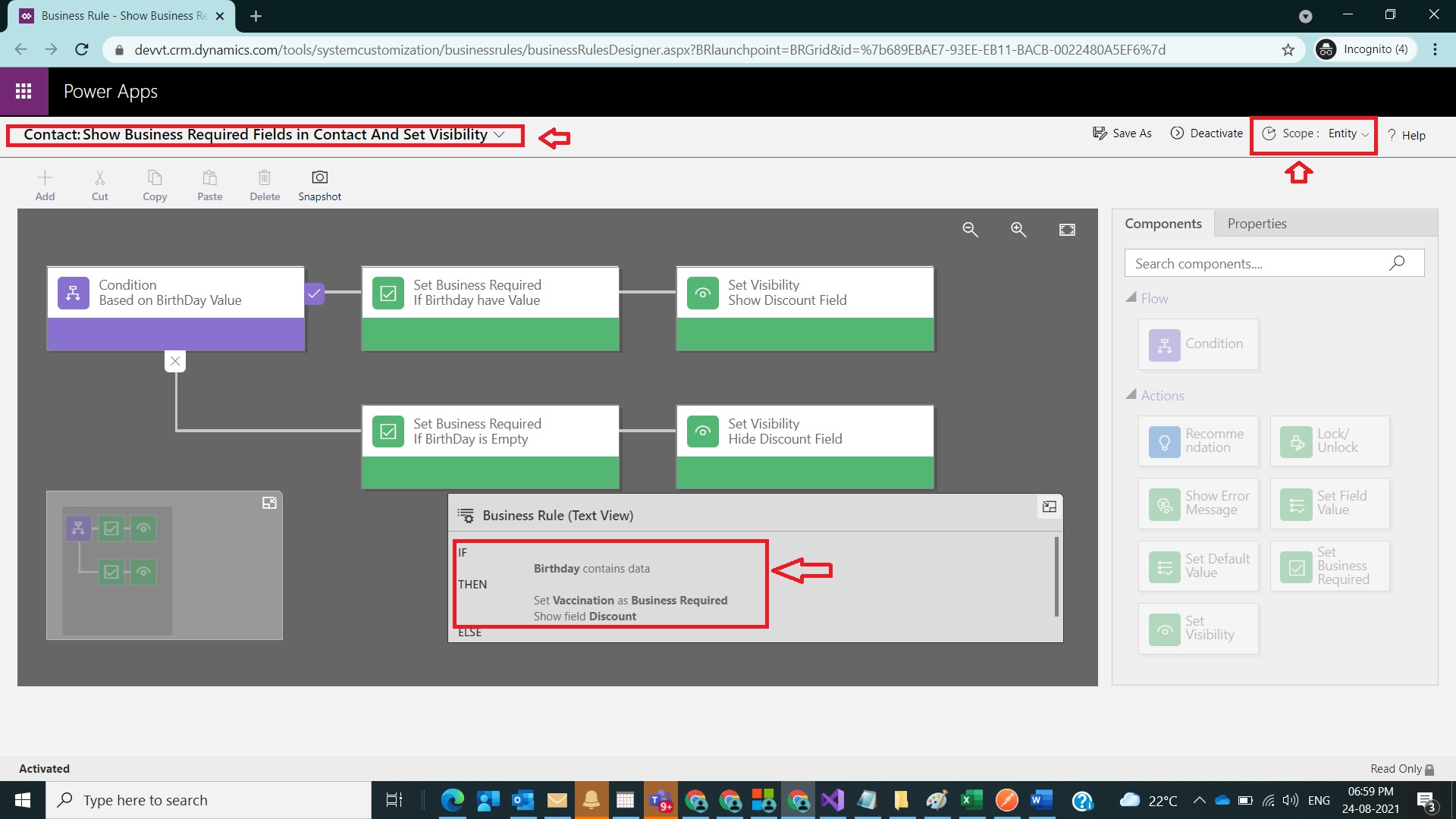This screenshot has height=819, width=1456.
Task: Switch to the Properties tab
Action: [x=1257, y=224]
